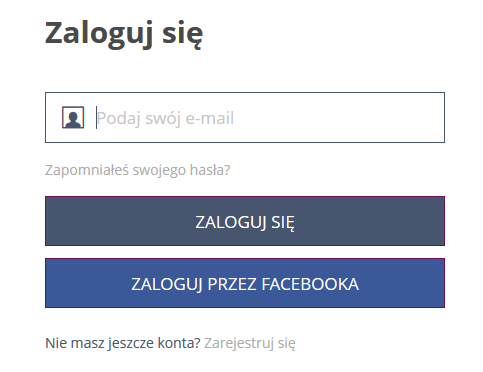483x372 pixels.
Task: Select the forgotten password gray link
Action: 138,170
